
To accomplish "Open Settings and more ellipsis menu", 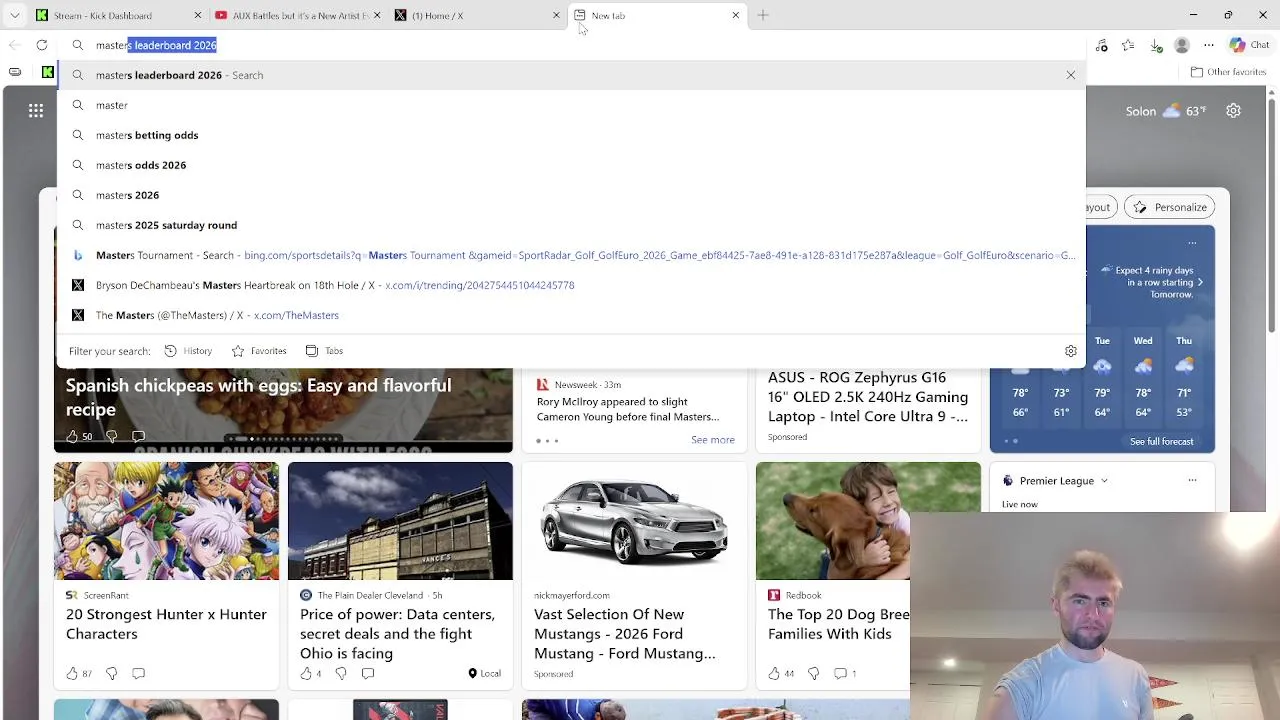I will click(x=1209, y=45).
